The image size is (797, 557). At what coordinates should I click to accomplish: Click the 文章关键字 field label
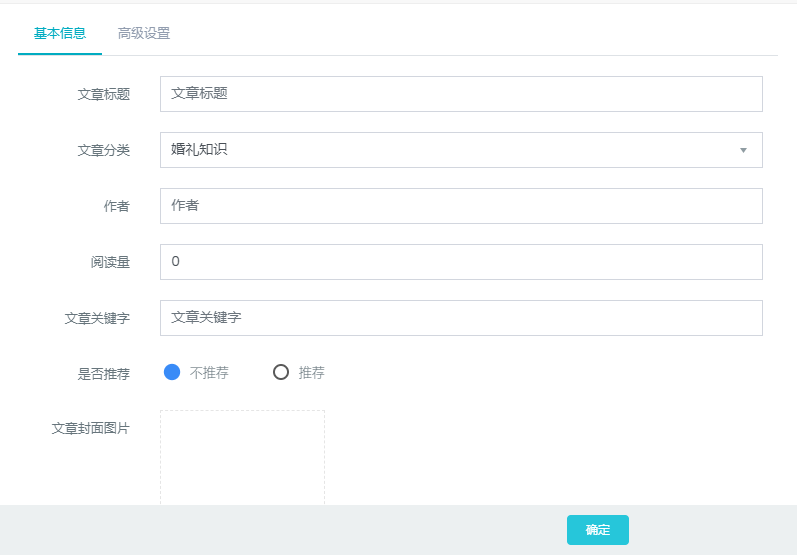[97, 318]
